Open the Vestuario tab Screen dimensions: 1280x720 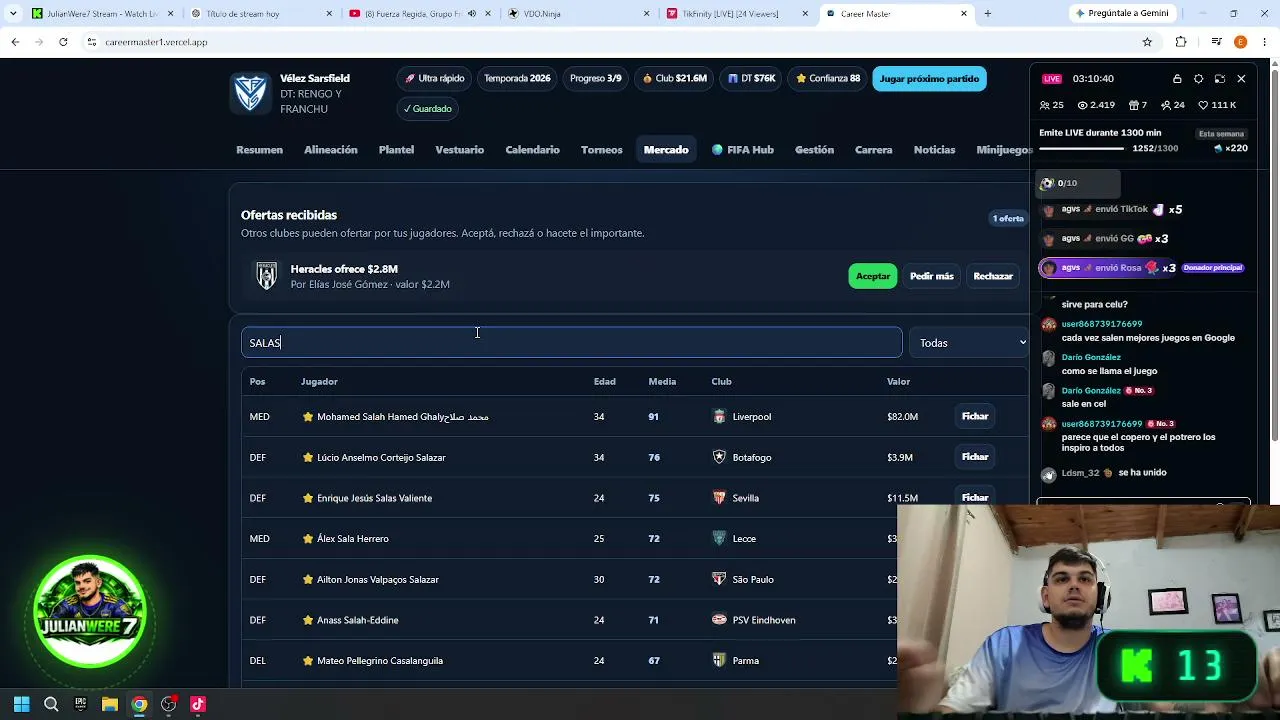460,150
